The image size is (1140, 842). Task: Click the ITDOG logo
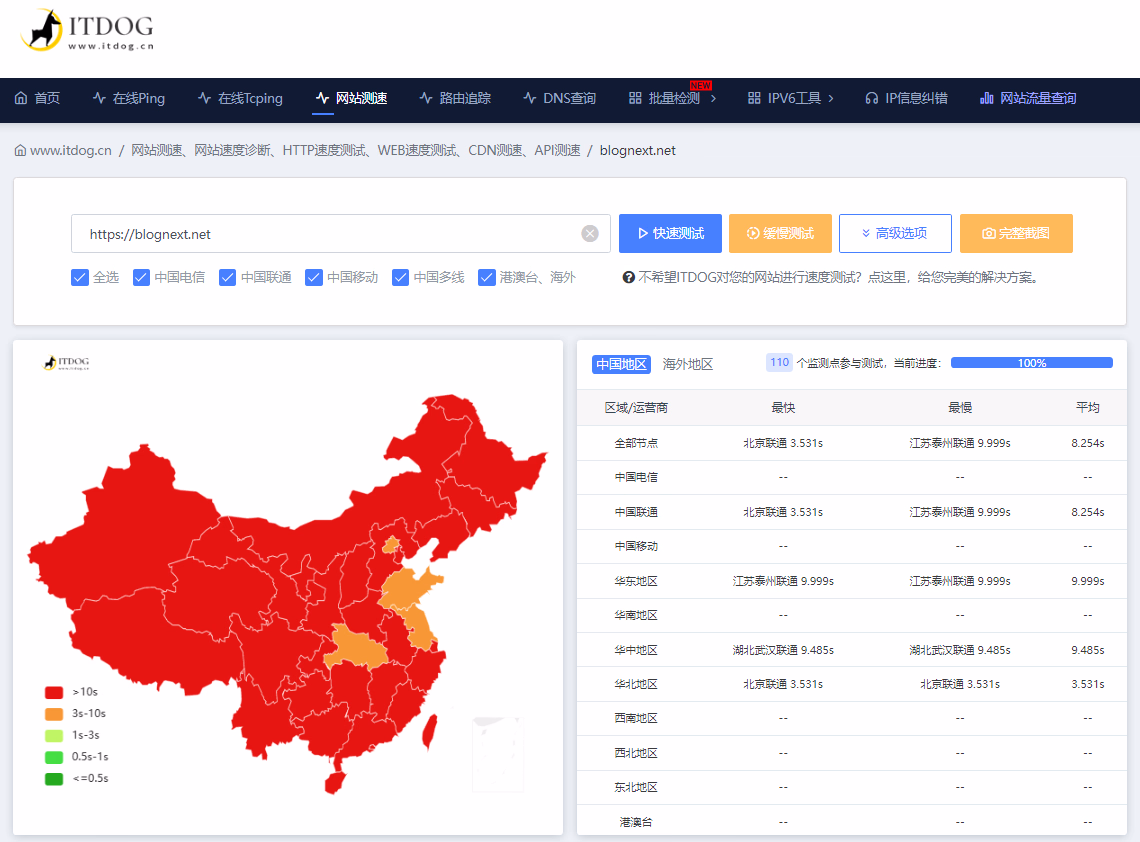[x=86, y=31]
